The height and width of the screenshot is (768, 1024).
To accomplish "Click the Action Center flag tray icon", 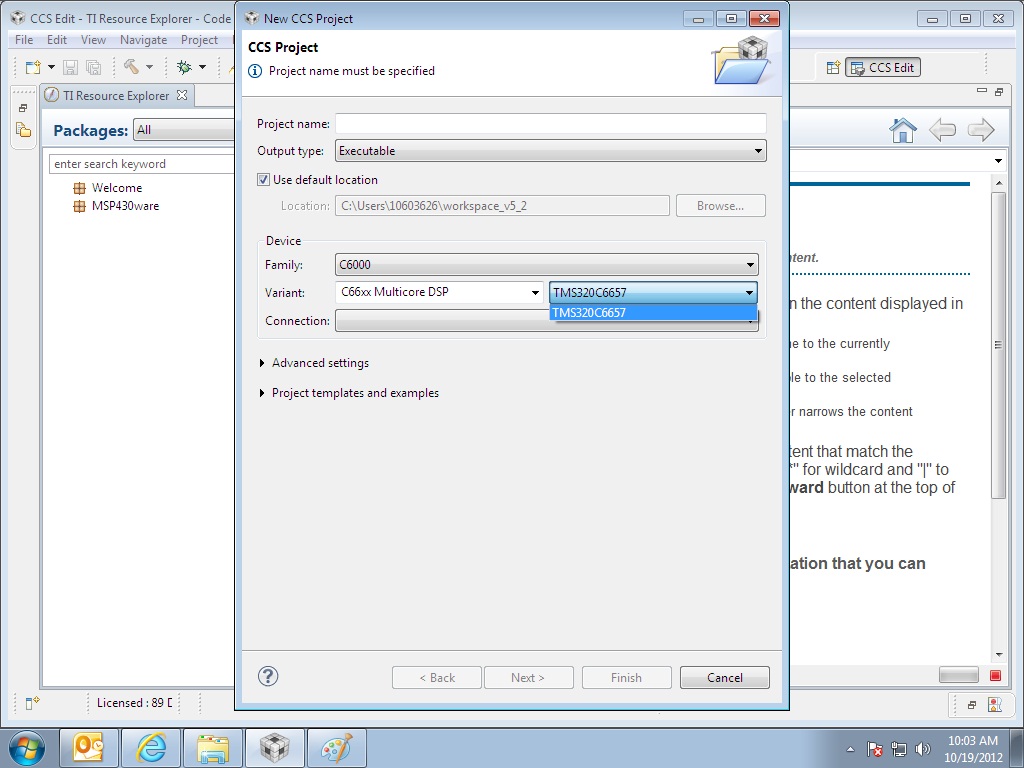I will coord(874,749).
